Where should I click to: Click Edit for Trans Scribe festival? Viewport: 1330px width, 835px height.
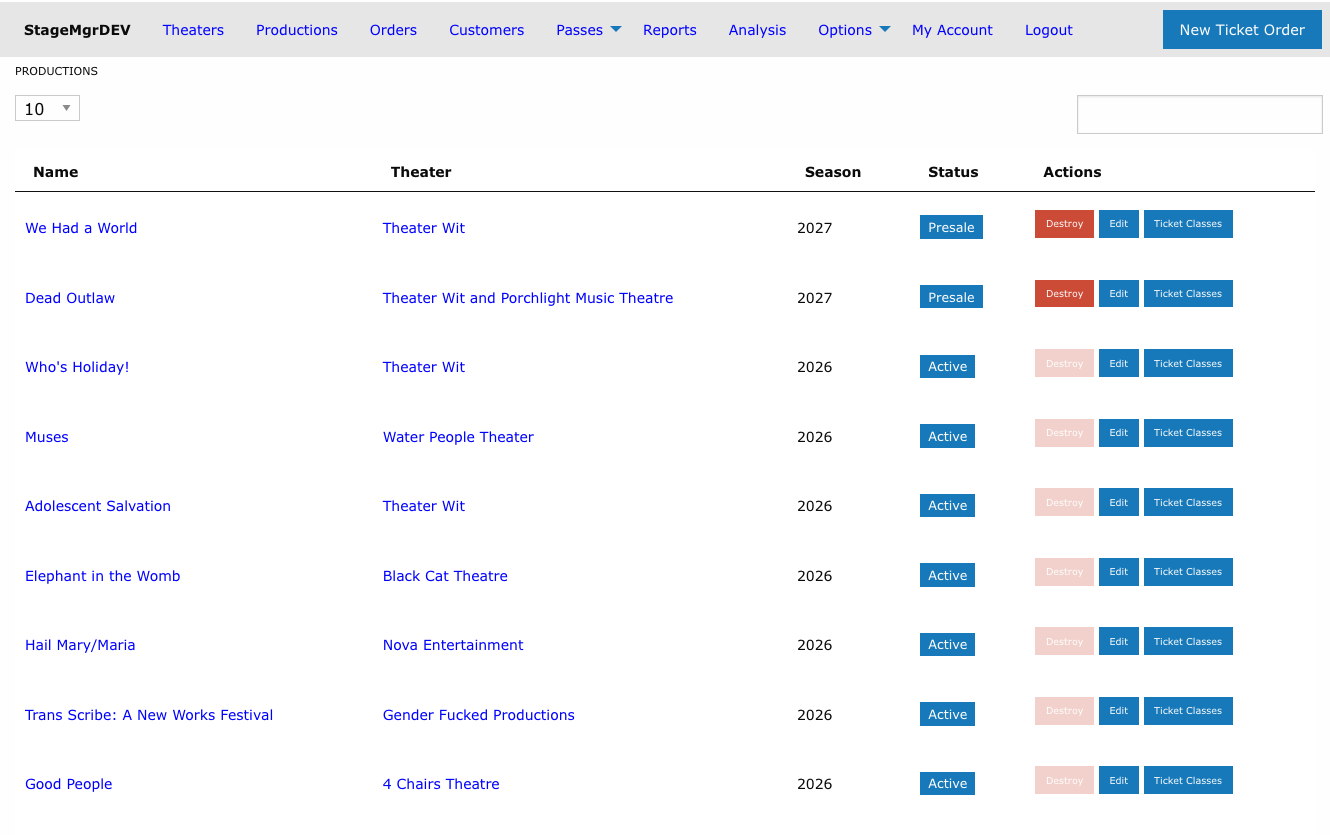click(1119, 711)
